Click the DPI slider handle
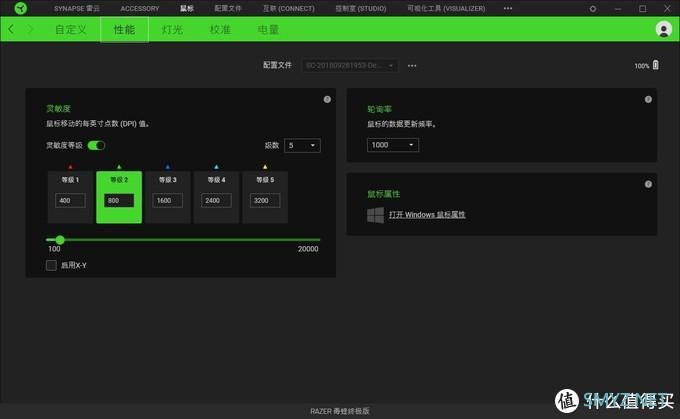The height and width of the screenshot is (419, 680). pos(60,239)
